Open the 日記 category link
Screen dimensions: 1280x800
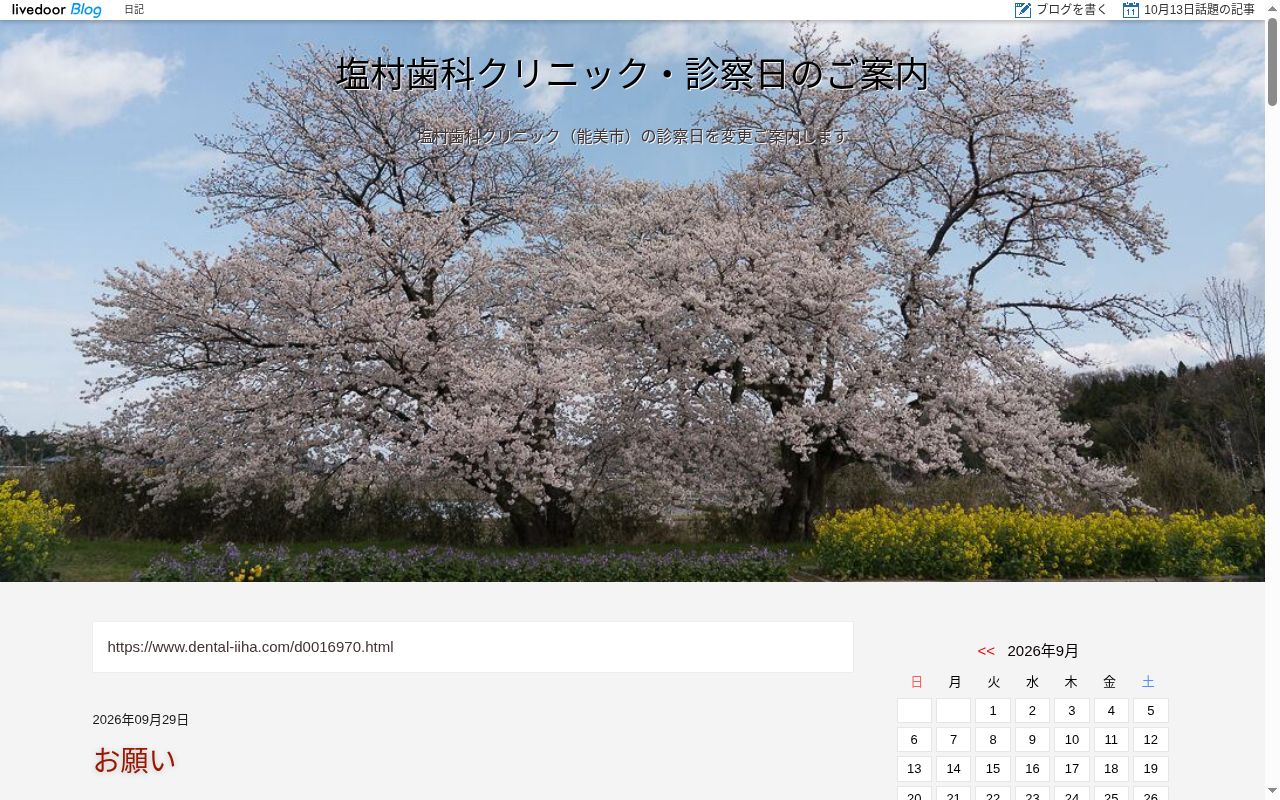pos(134,10)
